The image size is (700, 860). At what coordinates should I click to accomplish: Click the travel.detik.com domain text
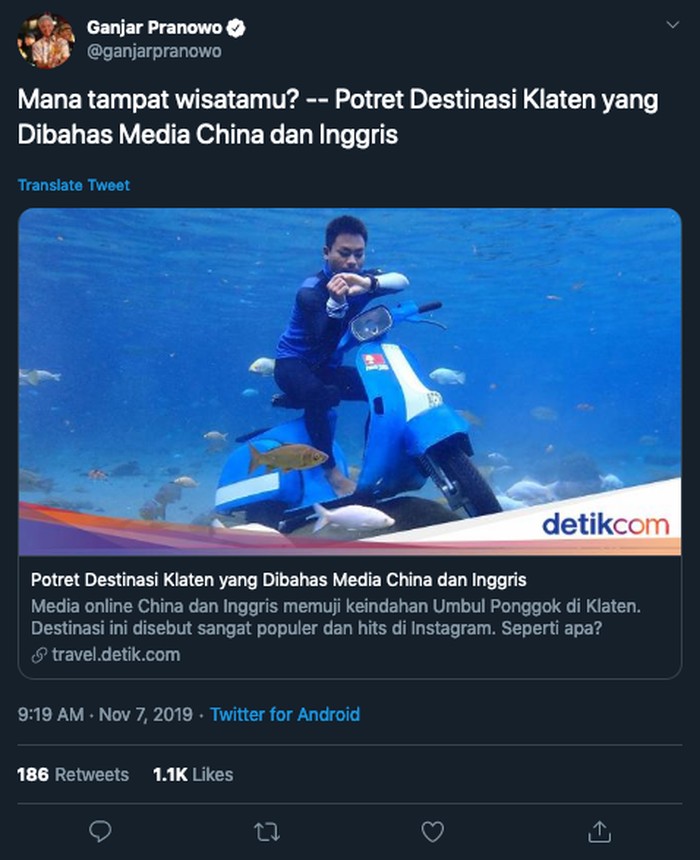pos(116,655)
